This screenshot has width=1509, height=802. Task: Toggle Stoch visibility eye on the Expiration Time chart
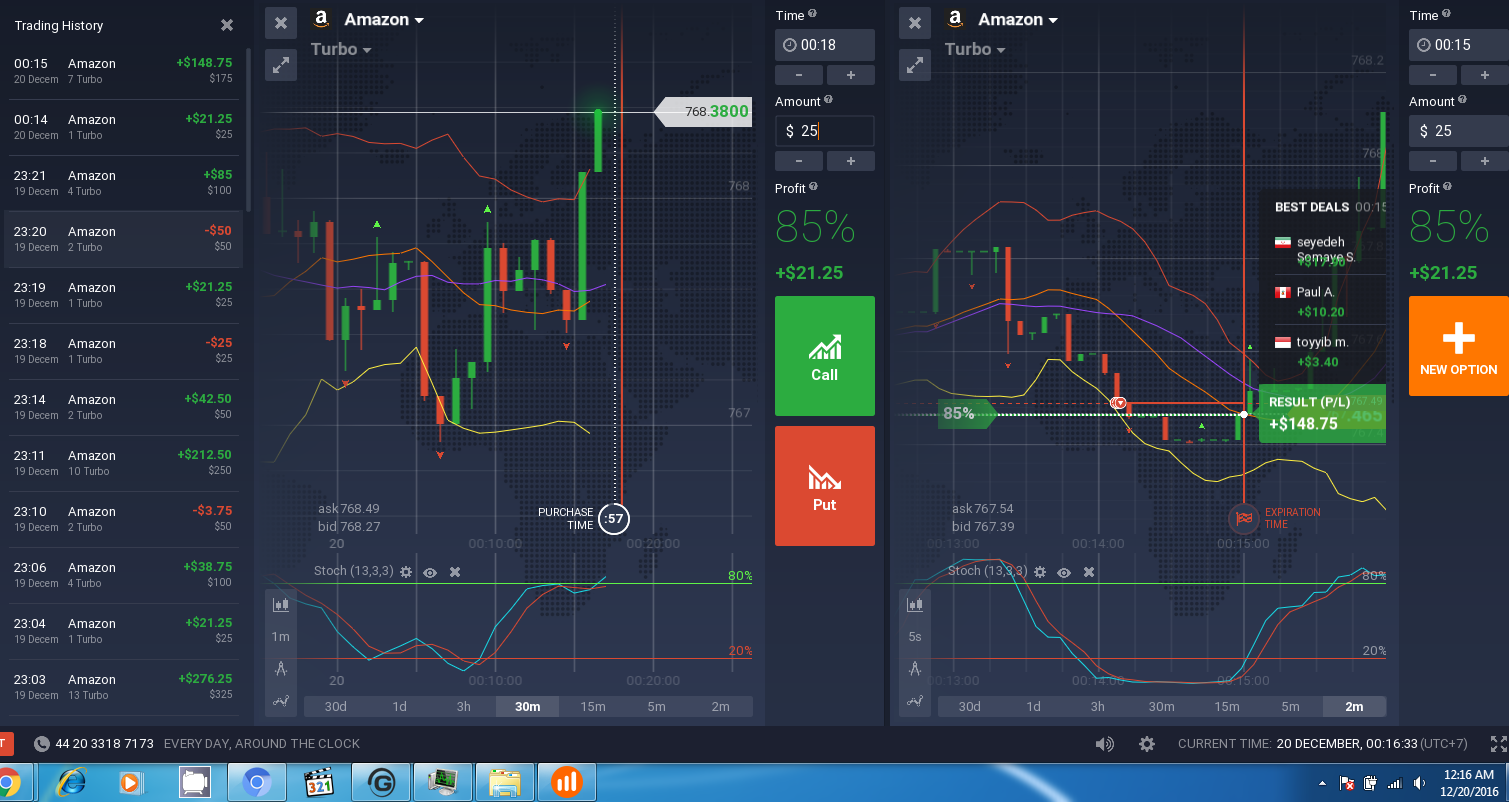pyautogui.click(x=1064, y=572)
